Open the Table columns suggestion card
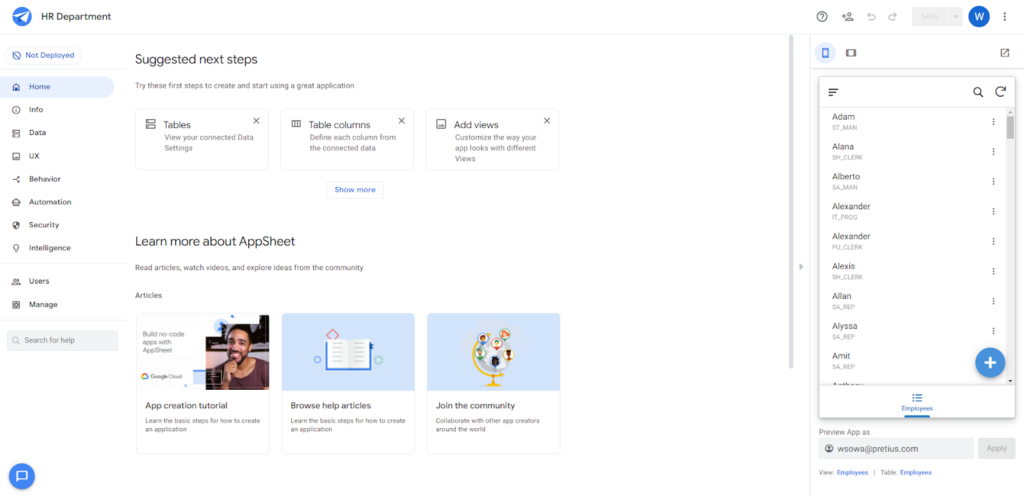The image size is (1024, 496). (x=347, y=139)
